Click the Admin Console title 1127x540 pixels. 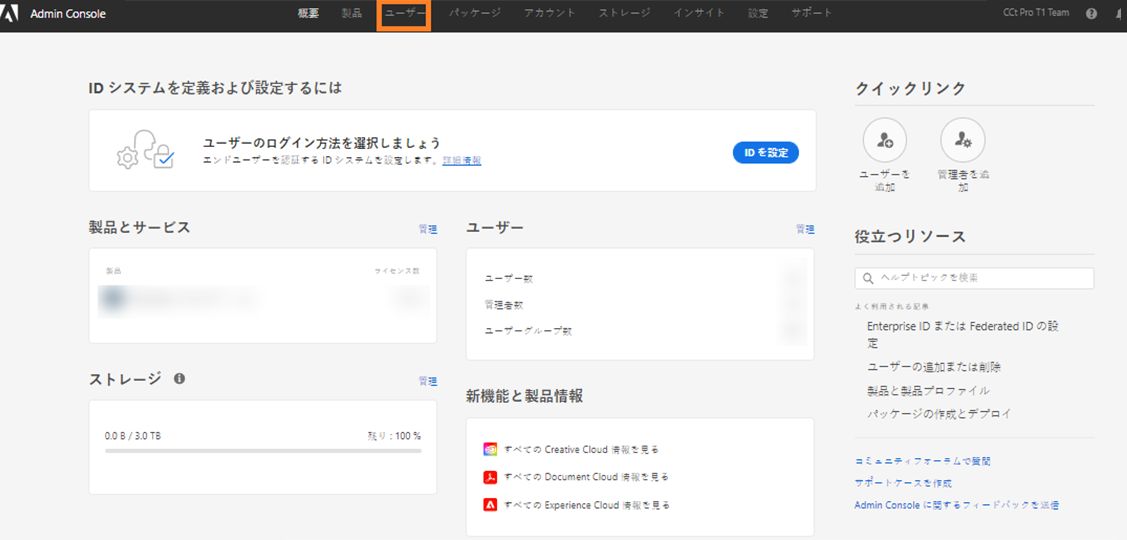coord(68,14)
